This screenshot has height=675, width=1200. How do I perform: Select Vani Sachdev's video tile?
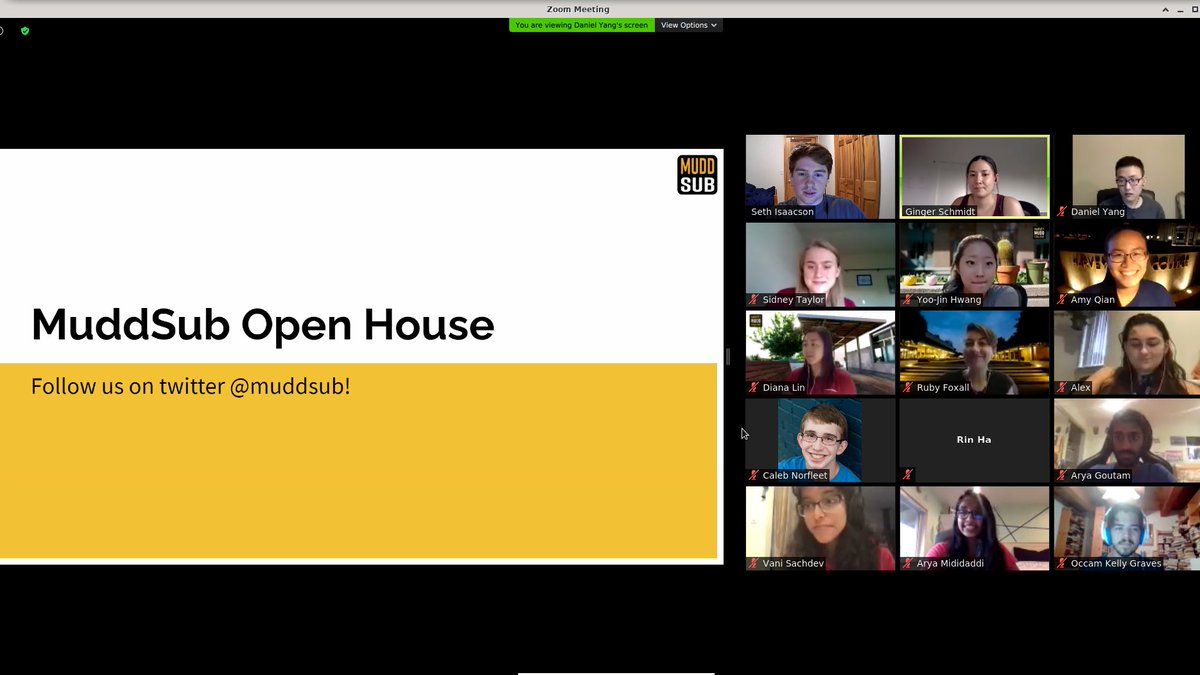[x=820, y=529]
